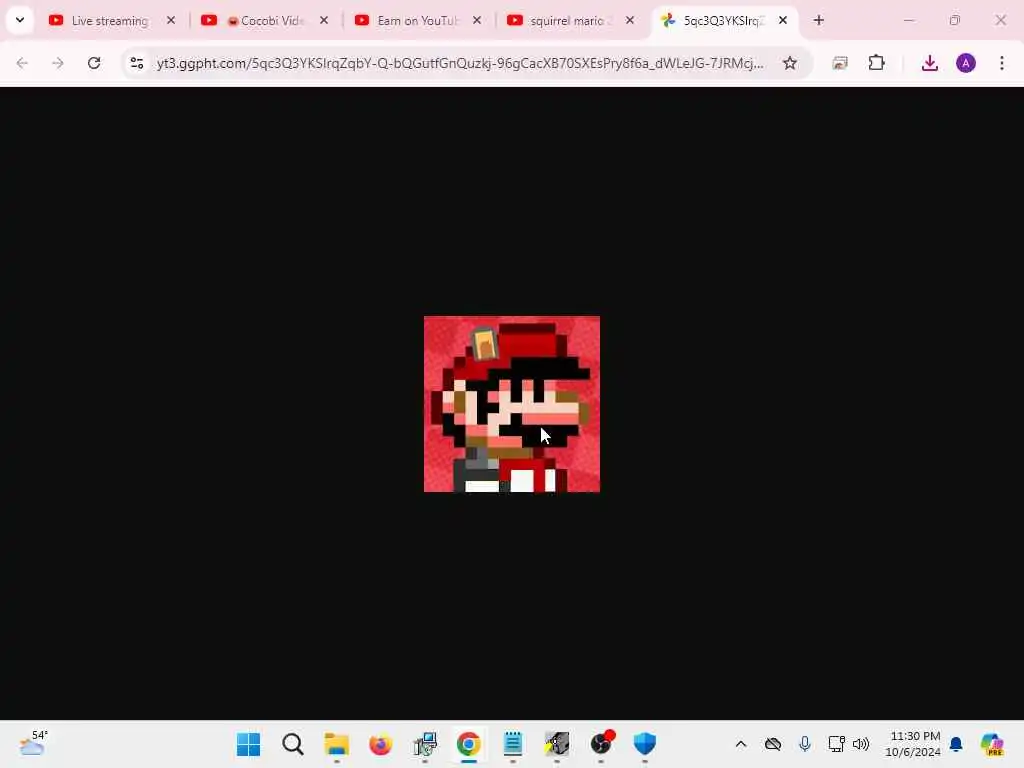Open the media/cast control icon in toolbar
This screenshot has height=768, width=1024.
tap(840, 63)
